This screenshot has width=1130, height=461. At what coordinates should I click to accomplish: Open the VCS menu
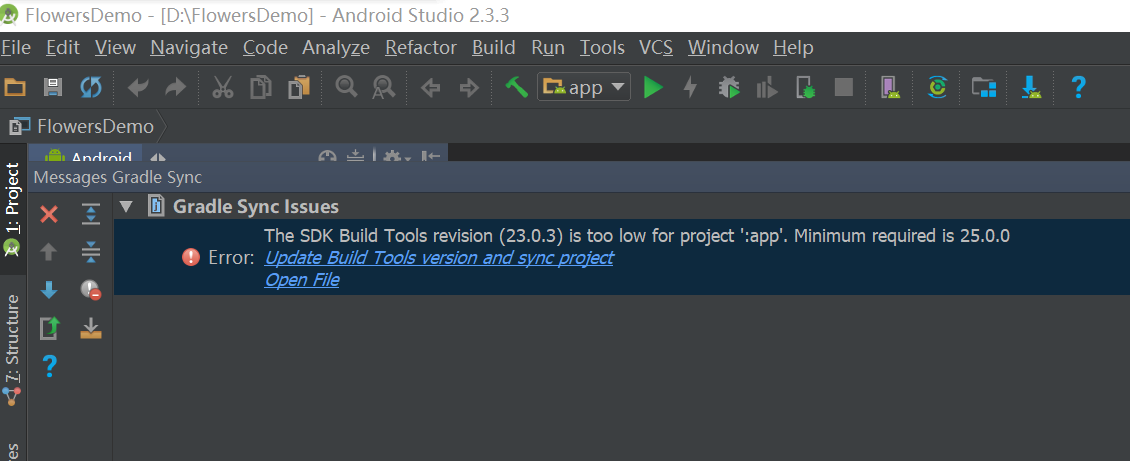(x=656, y=48)
